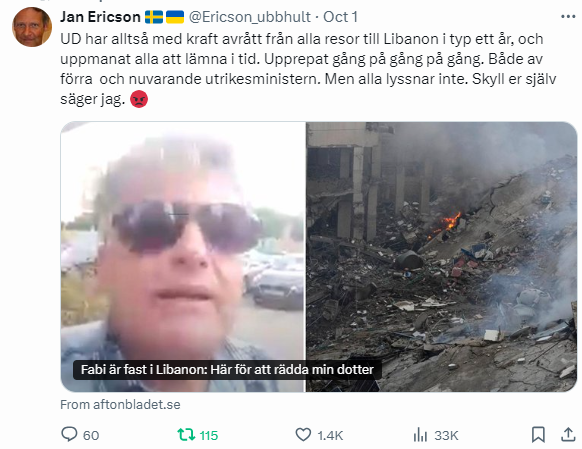Open the Oct 1 post timestamp
The width and height of the screenshot is (582, 449).
click(340, 17)
